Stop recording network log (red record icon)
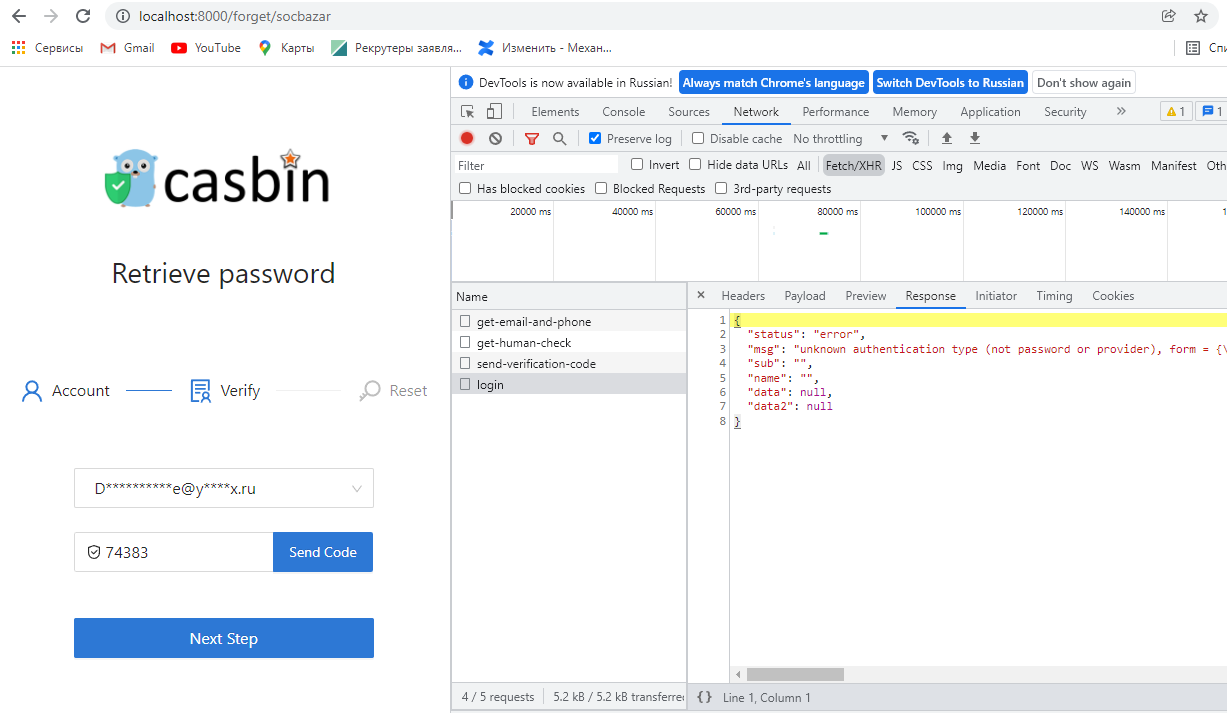This screenshot has height=713, width=1227. point(466,138)
